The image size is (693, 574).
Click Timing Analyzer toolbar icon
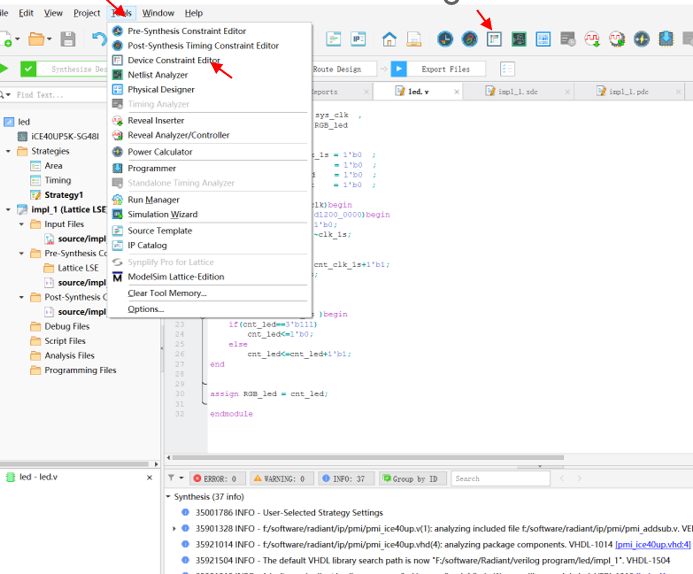[568, 39]
